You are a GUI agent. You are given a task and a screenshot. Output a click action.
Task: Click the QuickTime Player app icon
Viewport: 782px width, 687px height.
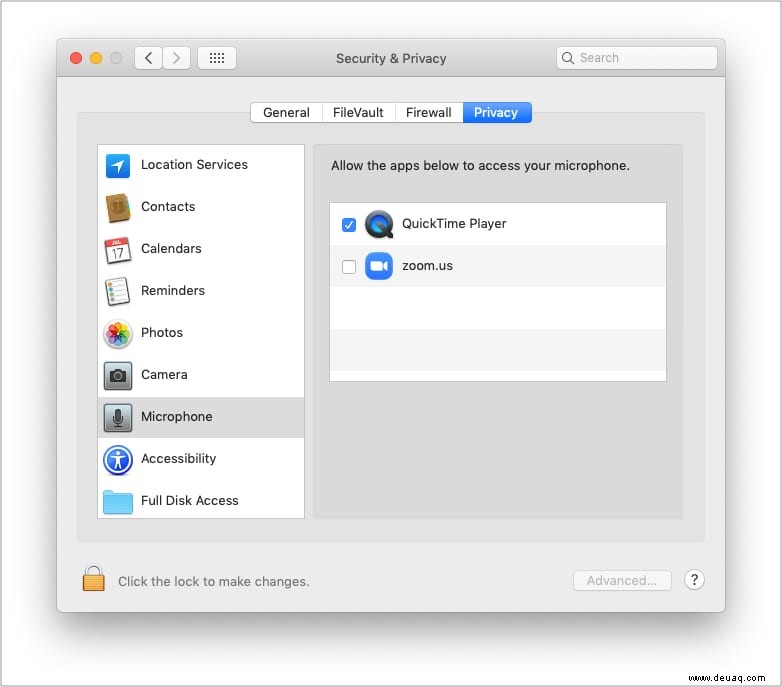pos(379,224)
